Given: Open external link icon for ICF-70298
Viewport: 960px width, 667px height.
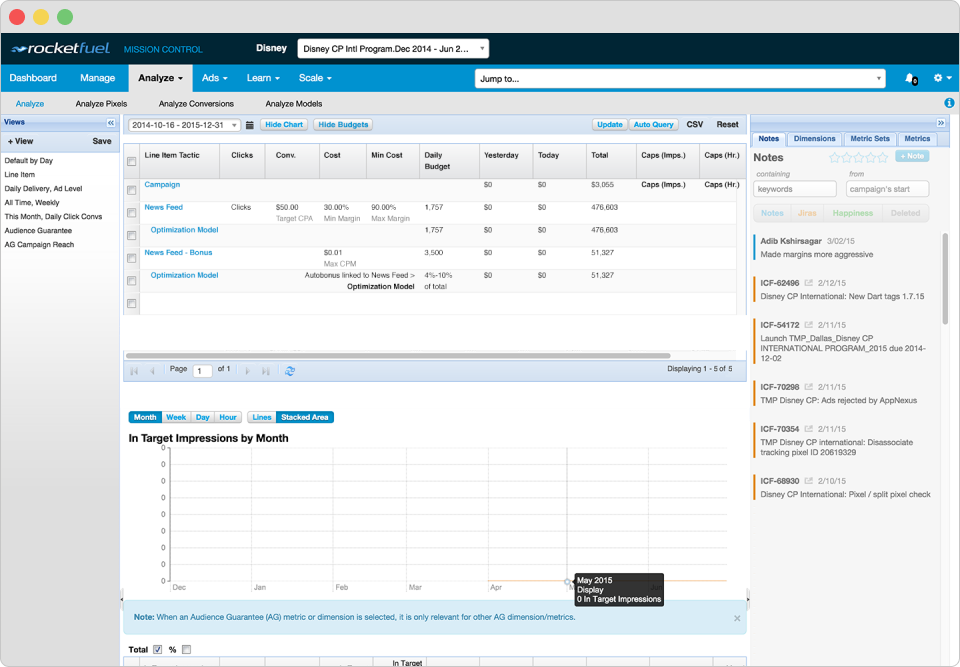Looking at the screenshot, I should [x=808, y=387].
